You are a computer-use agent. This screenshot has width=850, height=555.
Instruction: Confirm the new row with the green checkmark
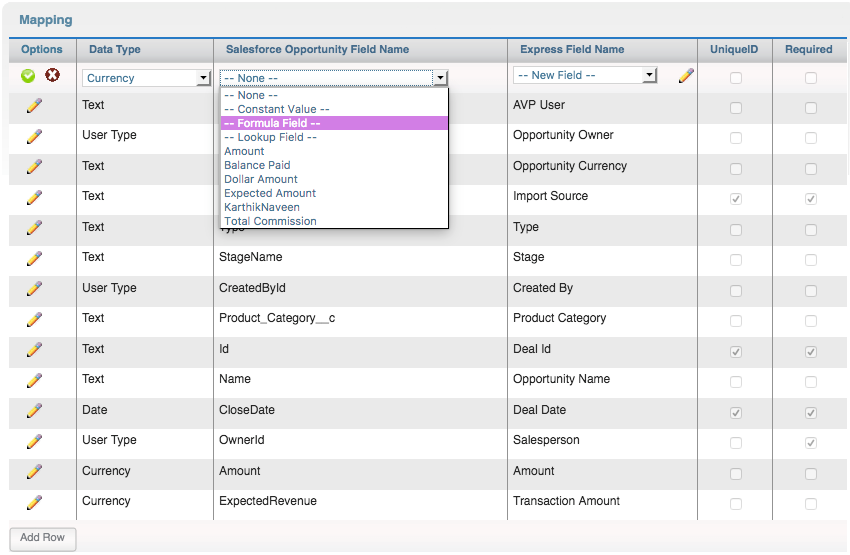(x=28, y=76)
